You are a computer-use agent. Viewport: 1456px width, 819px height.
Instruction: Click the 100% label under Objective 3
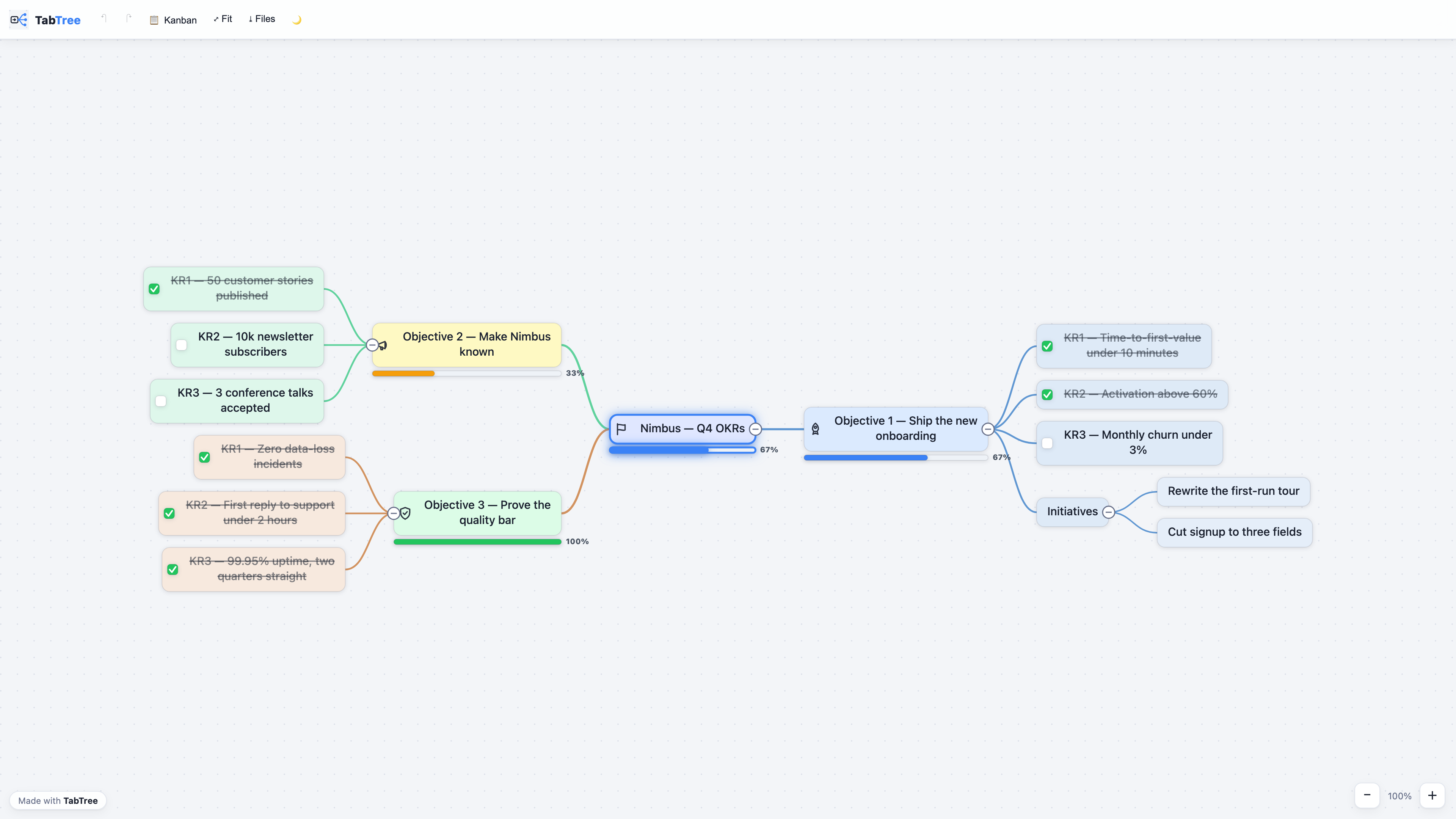click(577, 541)
